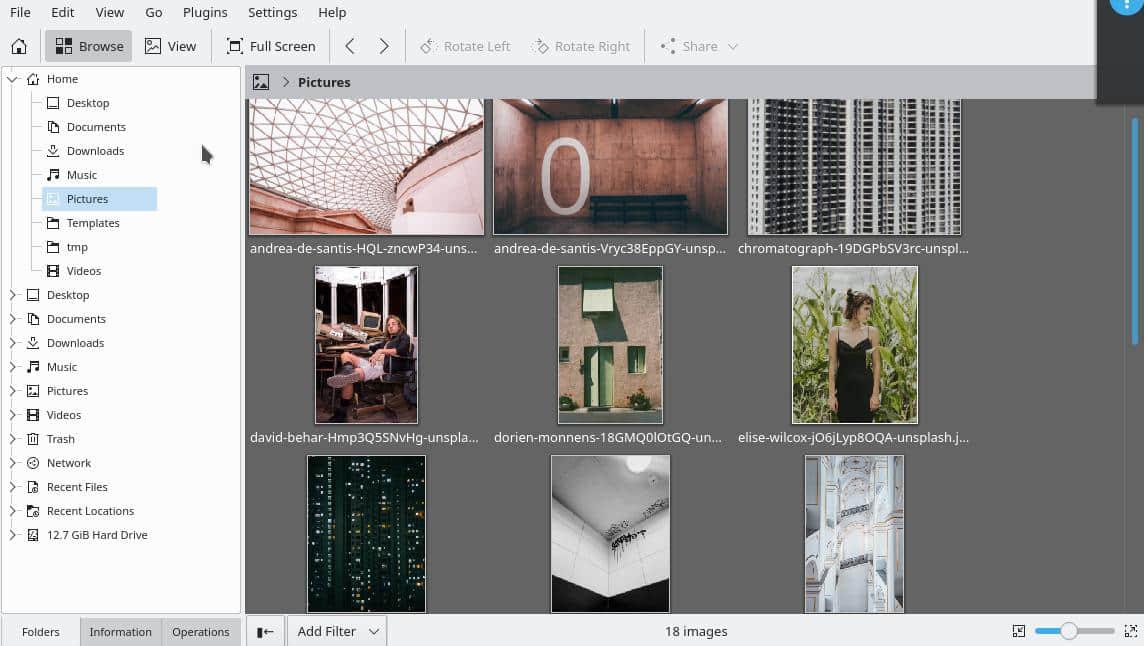Enter Full Screen mode
The width and height of the screenshot is (1144, 646).
pos(271,46)
